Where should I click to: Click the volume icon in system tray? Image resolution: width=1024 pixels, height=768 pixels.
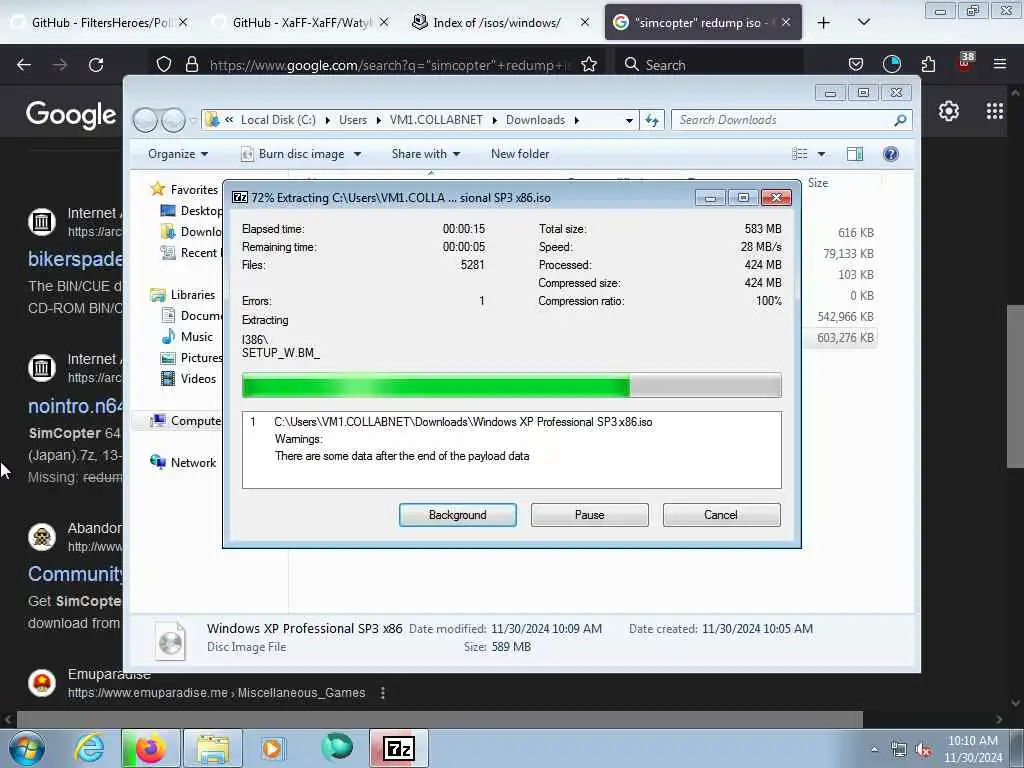pyautogui.click(x=922, y=750)
